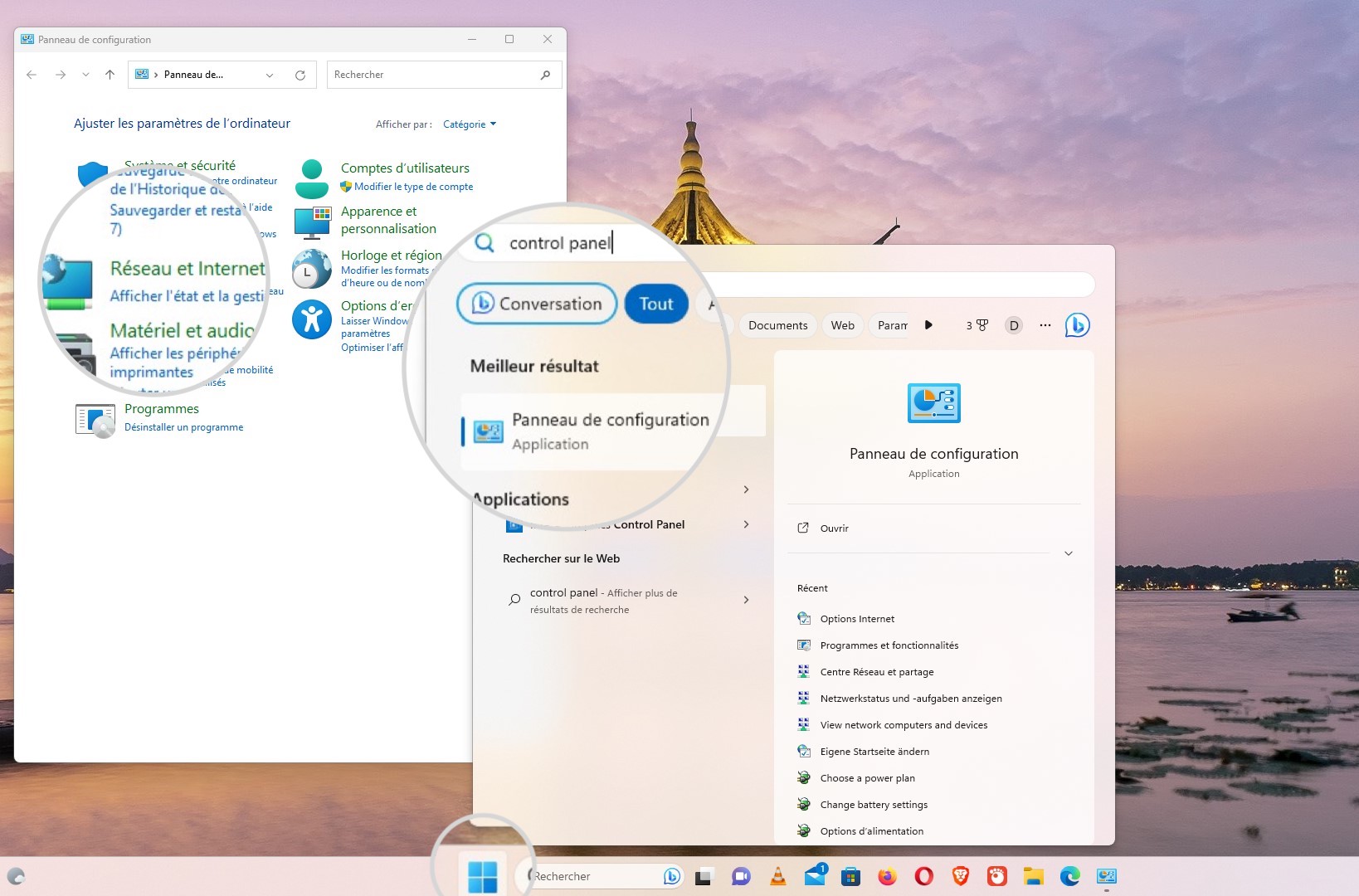The height and width of the screenshot is (896, 1359).
Task: Select the Web search filter tab
Action: point(843,325)
